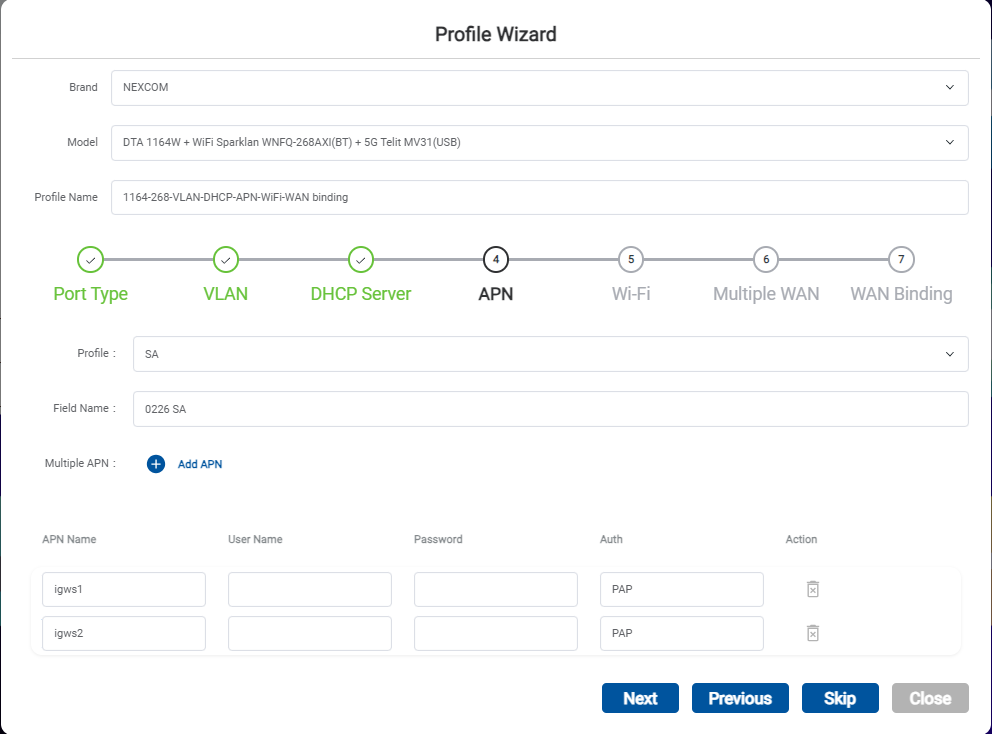Select the APN step label

[496, 294]
